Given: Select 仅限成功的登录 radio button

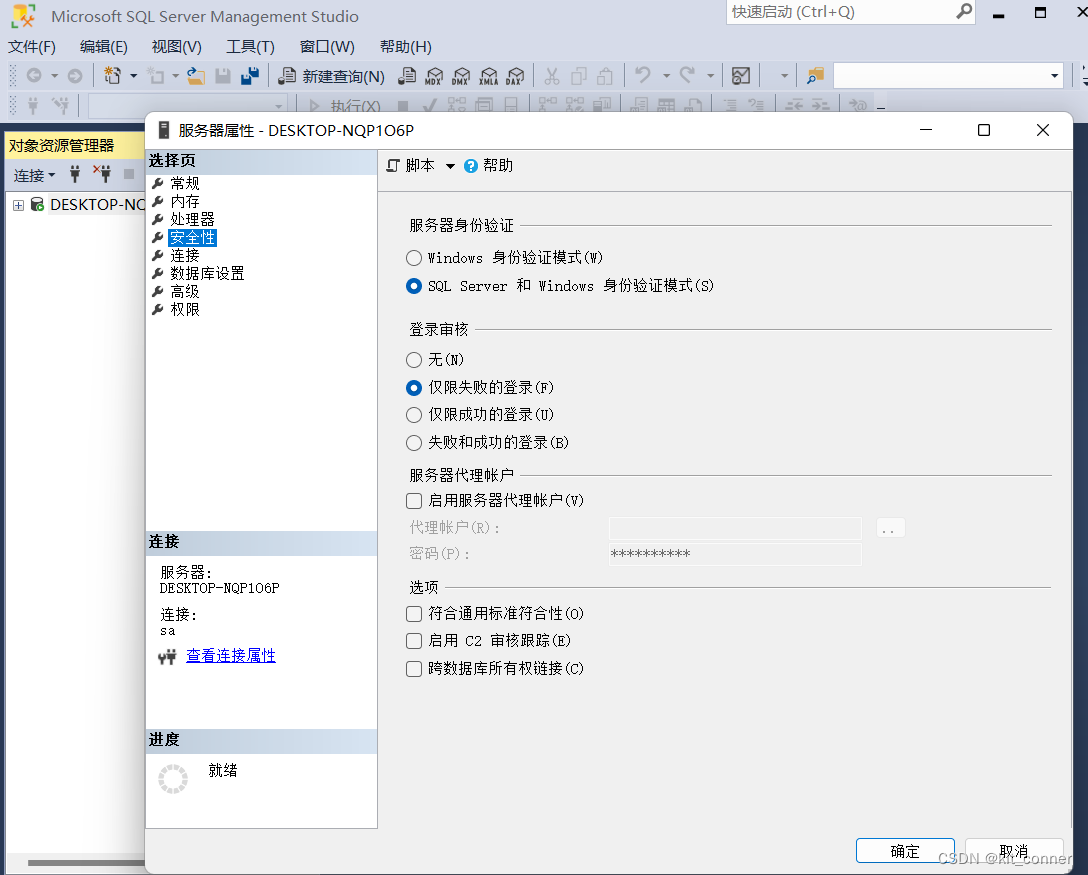Looking at the screenshot, I should pyautogui.click(x=414, y=415).
